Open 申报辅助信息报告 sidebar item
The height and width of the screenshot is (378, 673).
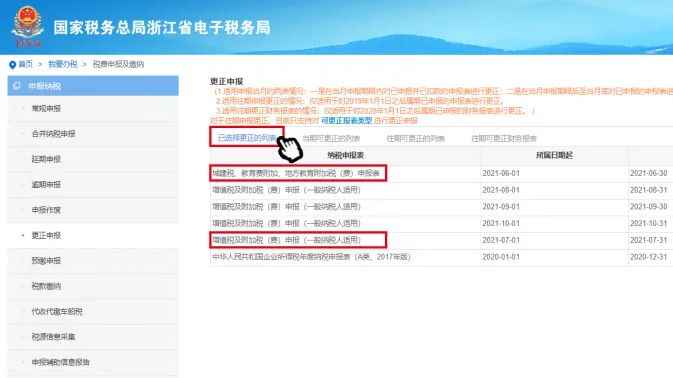tap(61, 362)
